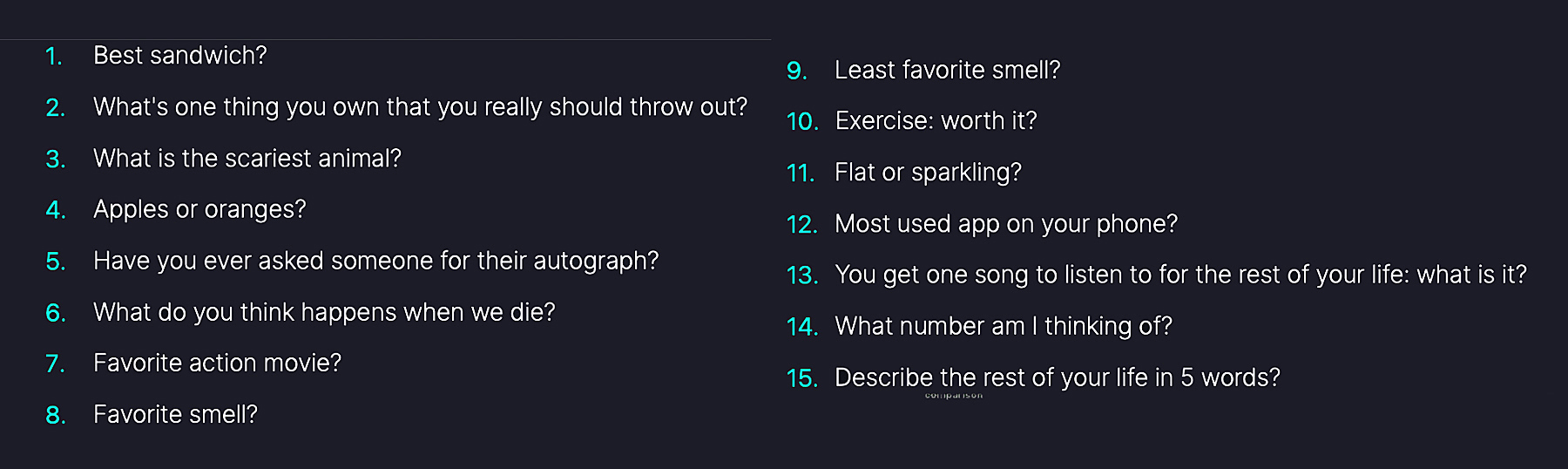Click the "Describe the rest of your life" question
The height and width of the screenshot is (469, 1568).
[x=1057, y=377]
